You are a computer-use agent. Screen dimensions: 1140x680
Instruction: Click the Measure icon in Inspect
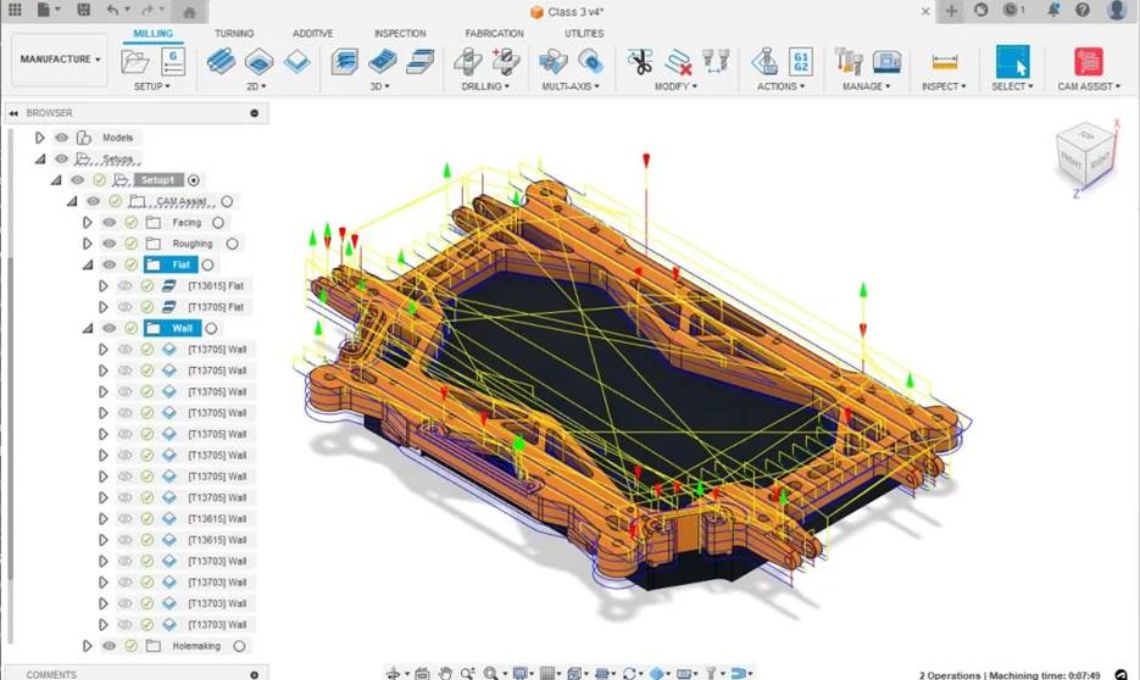pyautogui.click(x=944, y=62)
